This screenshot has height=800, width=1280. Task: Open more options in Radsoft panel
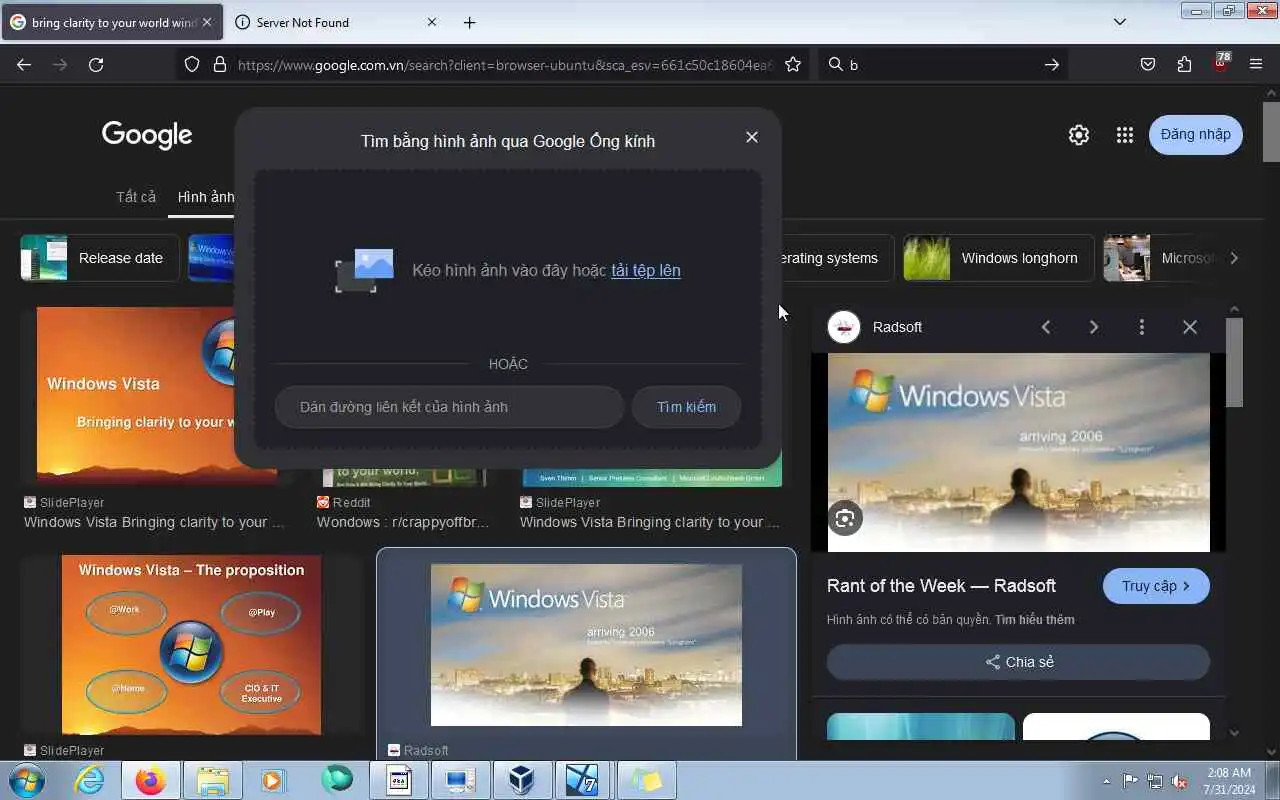coord(1141,327)
